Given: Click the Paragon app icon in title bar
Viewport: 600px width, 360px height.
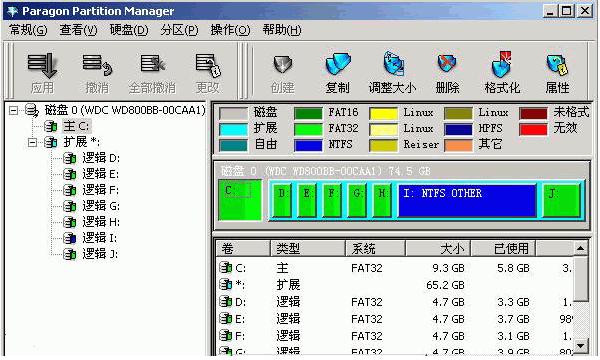Looking at the screenshot, I should pos(12,11).
